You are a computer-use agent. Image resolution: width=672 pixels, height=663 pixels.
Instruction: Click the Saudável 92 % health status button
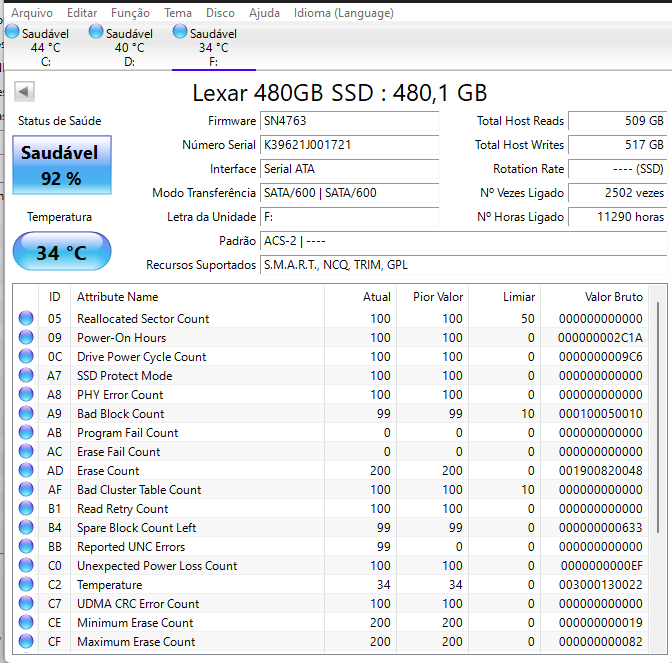[62, 165]
